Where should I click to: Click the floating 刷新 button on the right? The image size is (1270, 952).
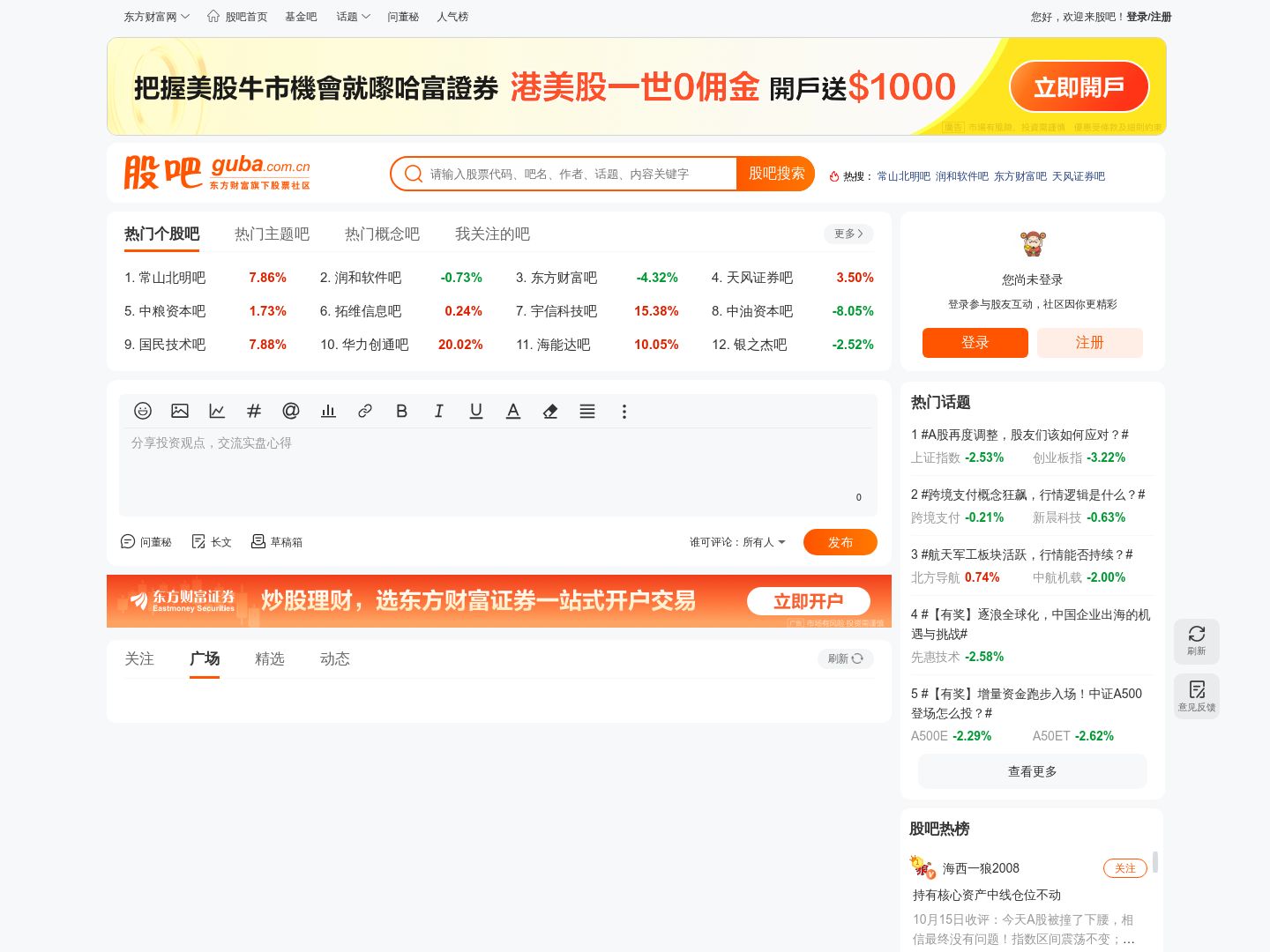point(1197,641)
